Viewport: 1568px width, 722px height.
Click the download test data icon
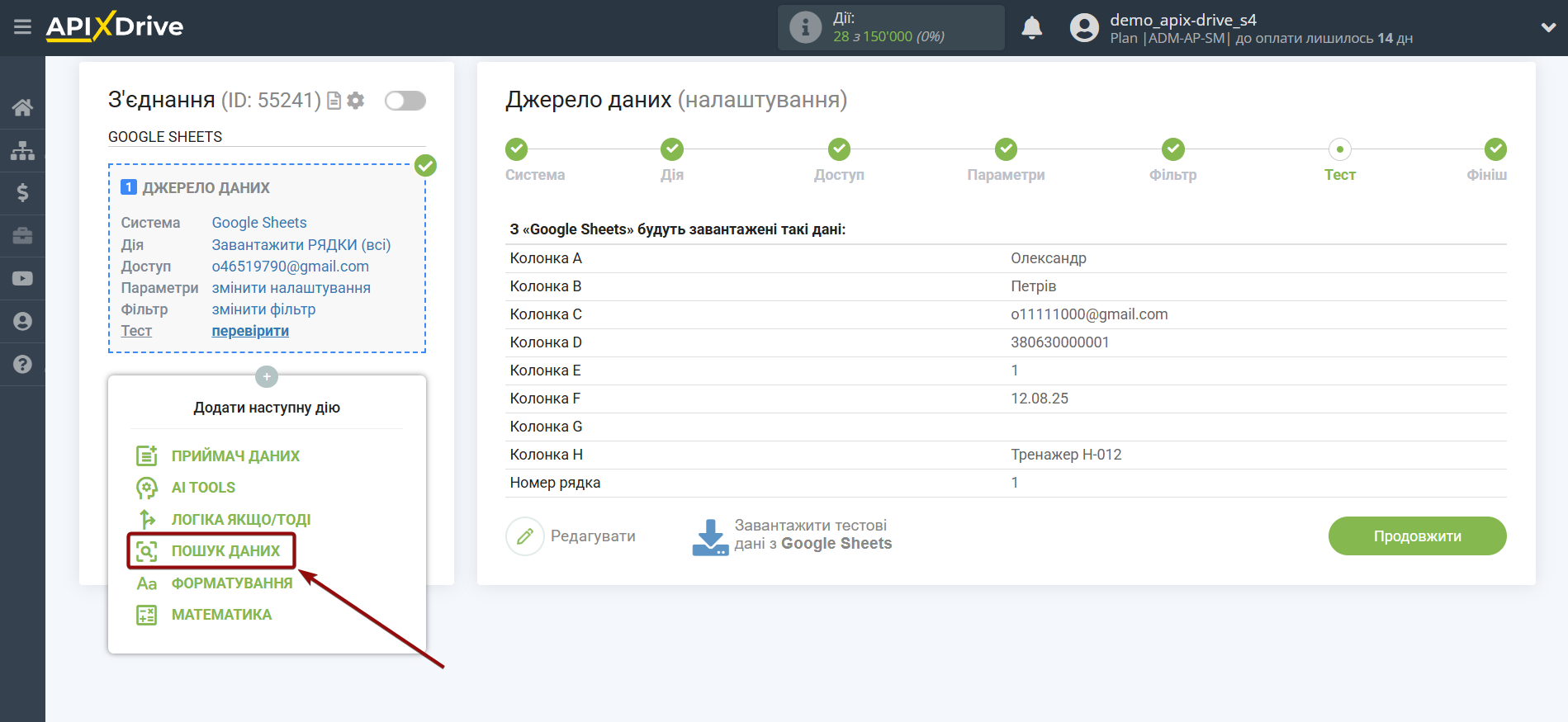[710, 536]
